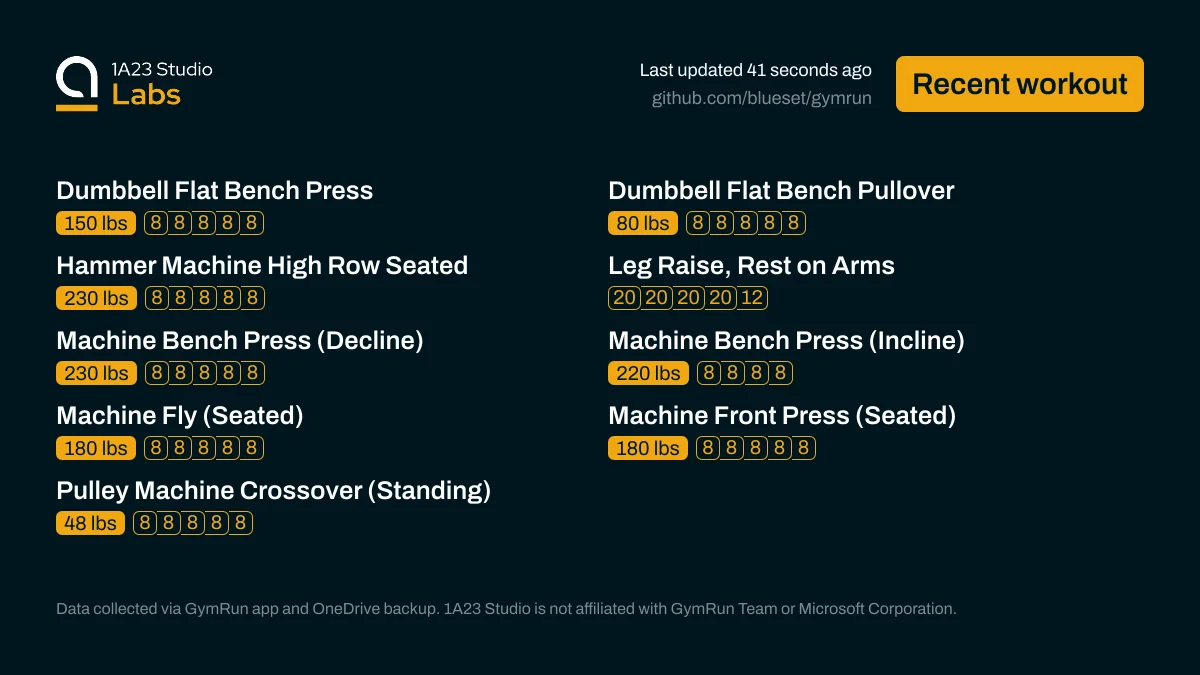Click the Last updated timestamp text
Image resolution: width=1200 pixels, height=675 pixels.
755,70
